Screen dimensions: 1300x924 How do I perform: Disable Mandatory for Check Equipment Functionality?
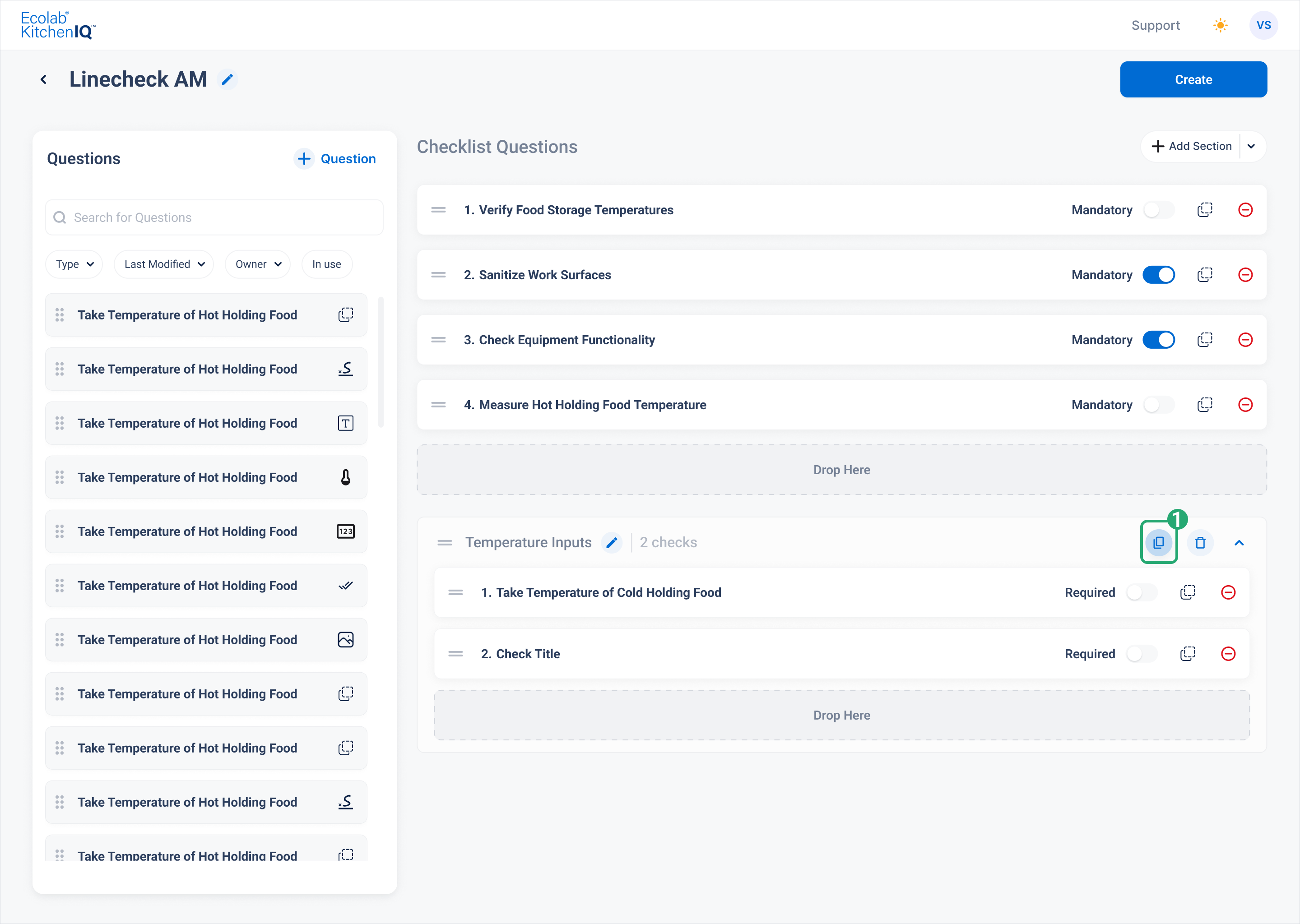point(1158,340)
